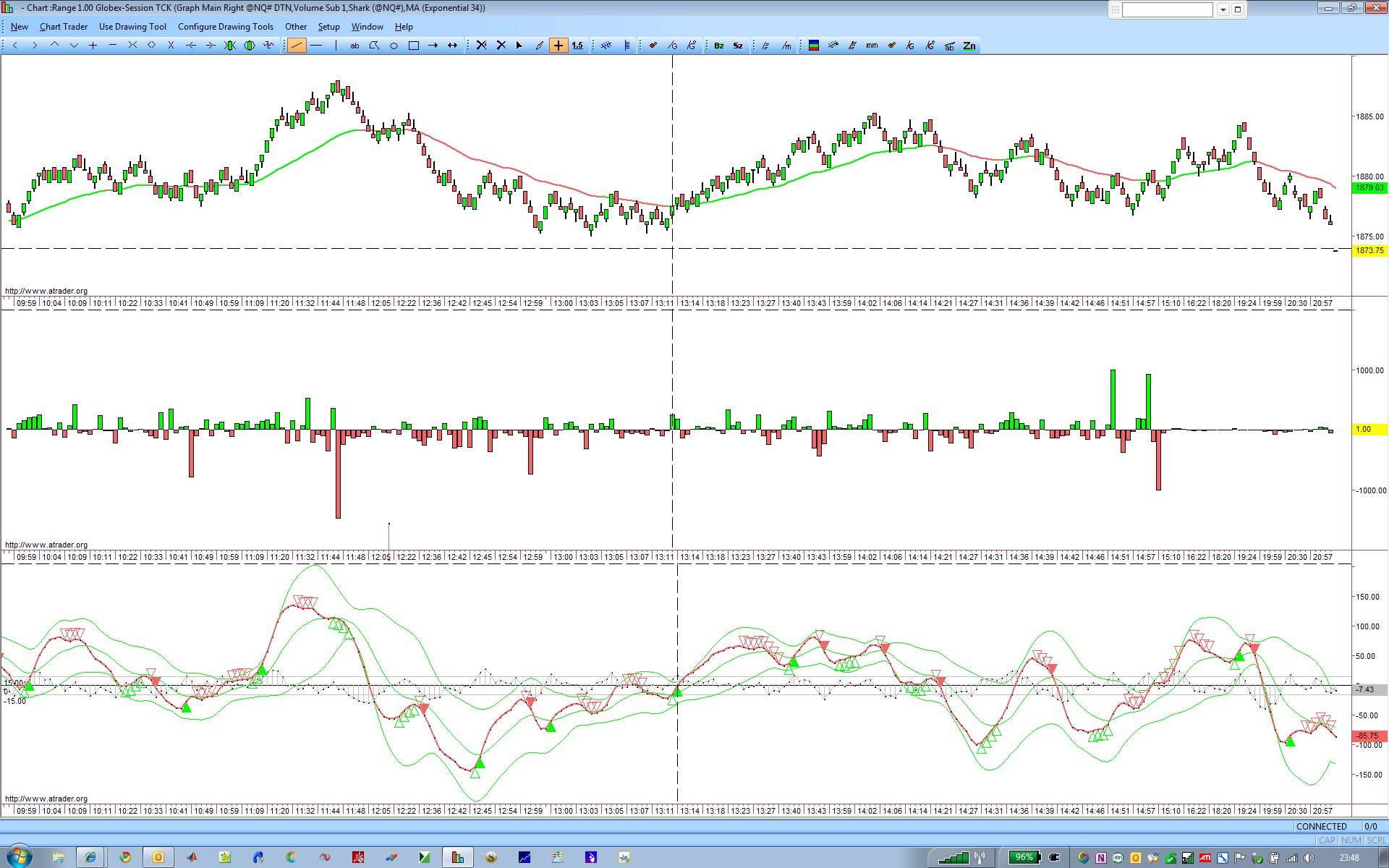Image resolution: width=1389 pixels, height=868 pixels.
Task: Select the polygon drawing tool
Action: (x=374, y=46)
